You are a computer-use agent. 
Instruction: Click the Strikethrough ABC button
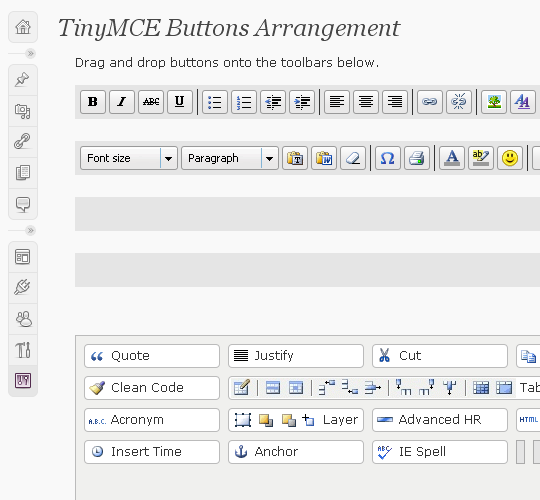click(151, 102)
